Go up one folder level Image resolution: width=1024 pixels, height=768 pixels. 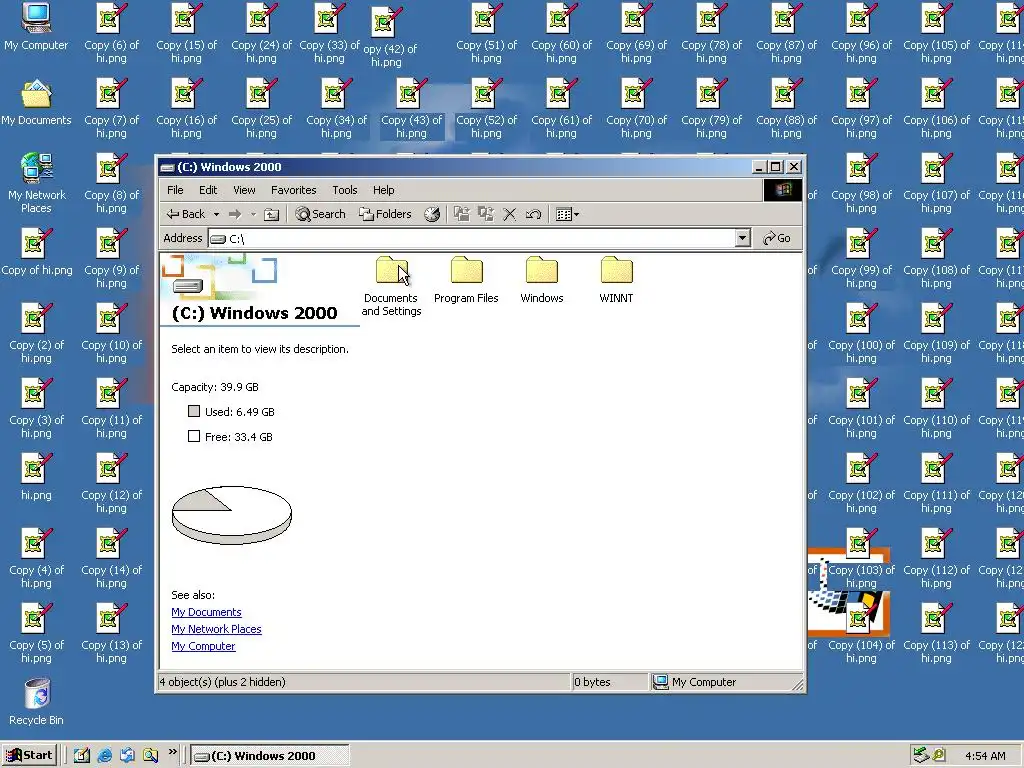272,214
